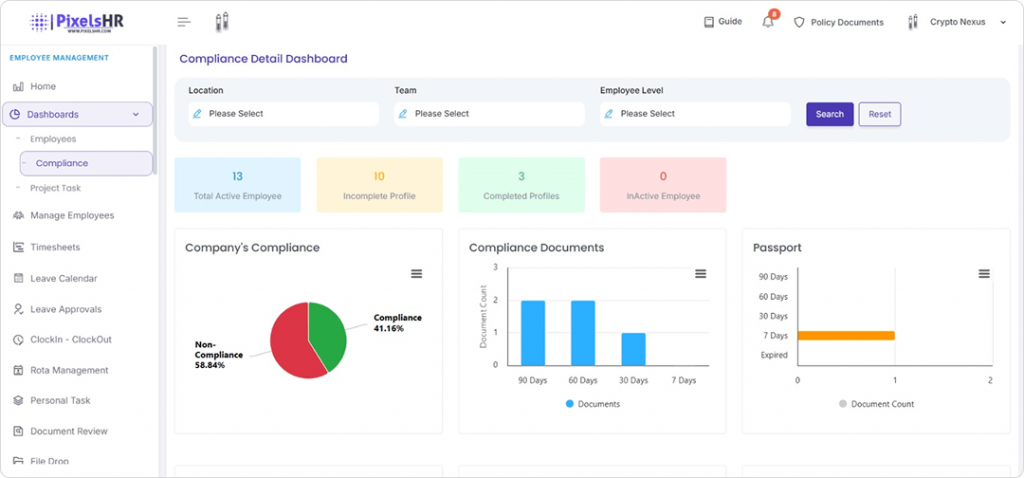
Task: Open Compliance Documents chart menu icon
Action: pyautogui.click(x=701, y=274)
